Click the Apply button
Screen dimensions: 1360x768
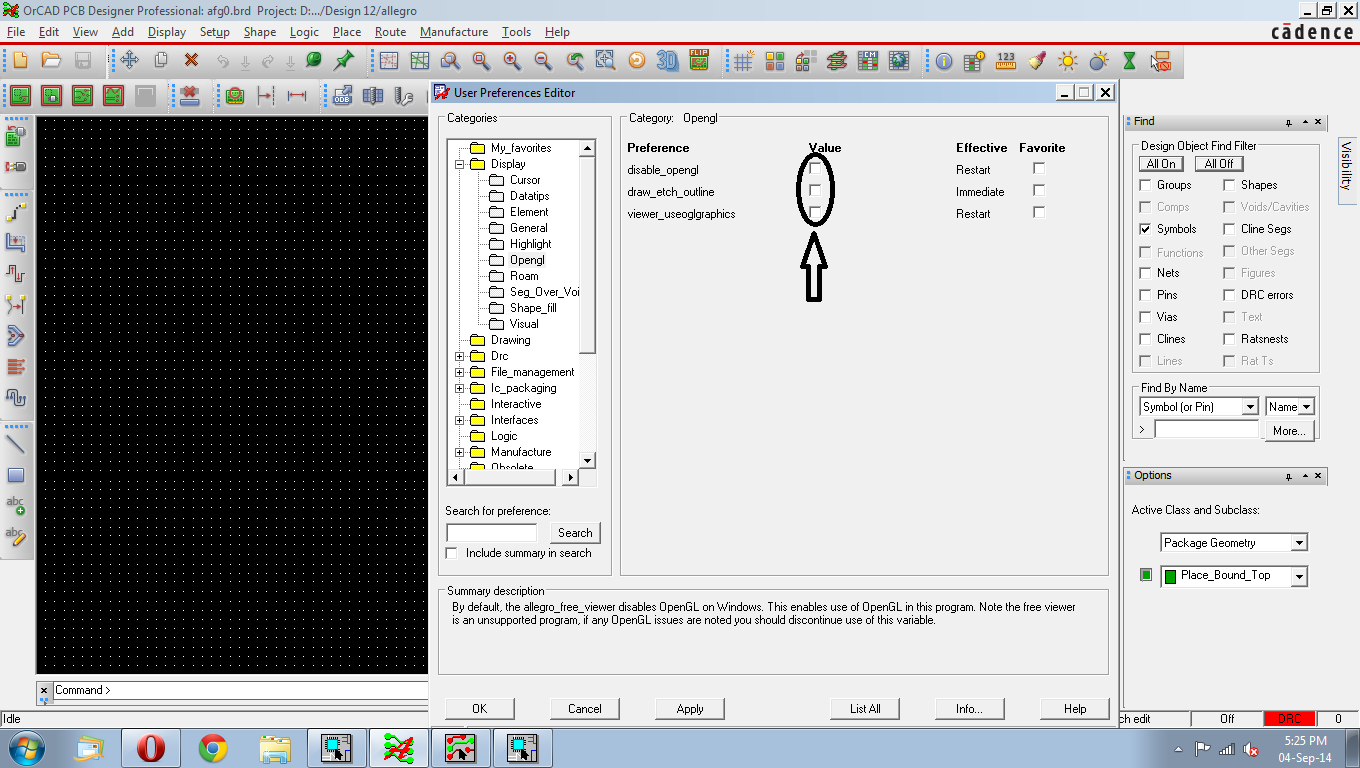pyautogui.click(x=690, y=709)
